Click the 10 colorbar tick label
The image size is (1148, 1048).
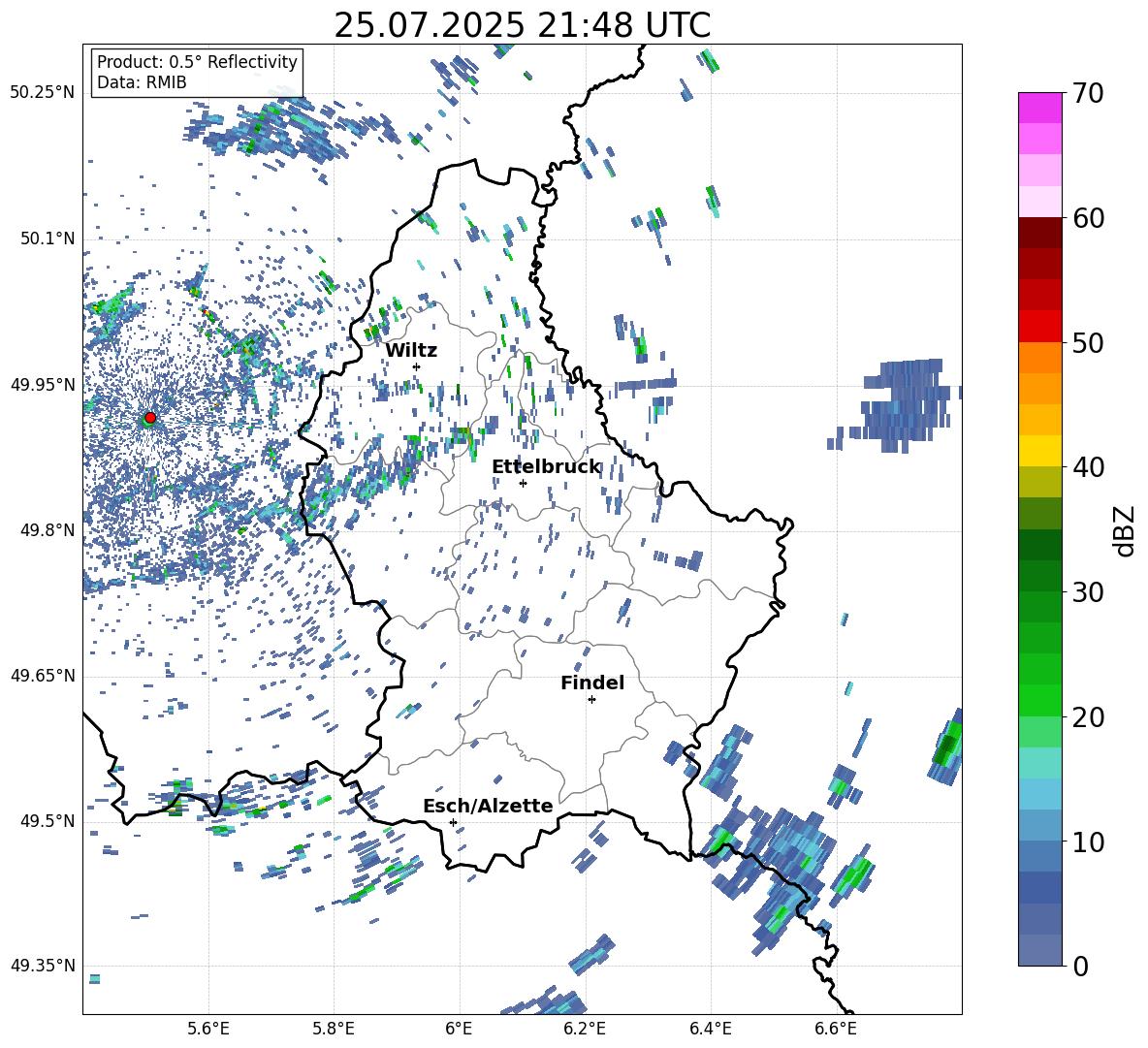1087,842
